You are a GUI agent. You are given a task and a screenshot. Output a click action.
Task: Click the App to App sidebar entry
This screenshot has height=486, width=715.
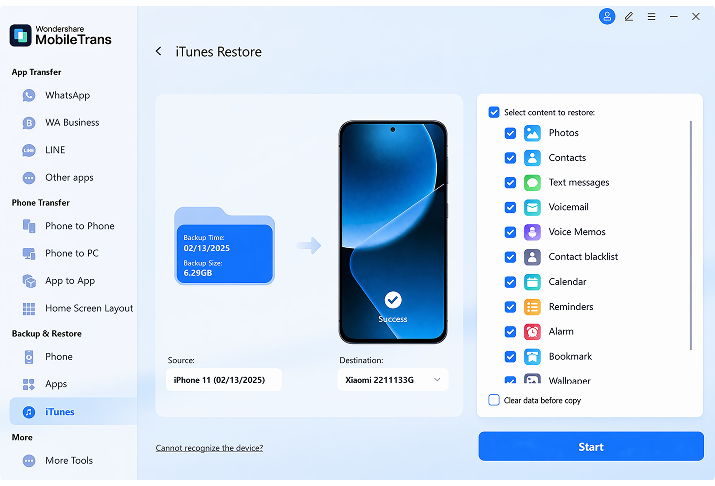[x=73, y=281]
